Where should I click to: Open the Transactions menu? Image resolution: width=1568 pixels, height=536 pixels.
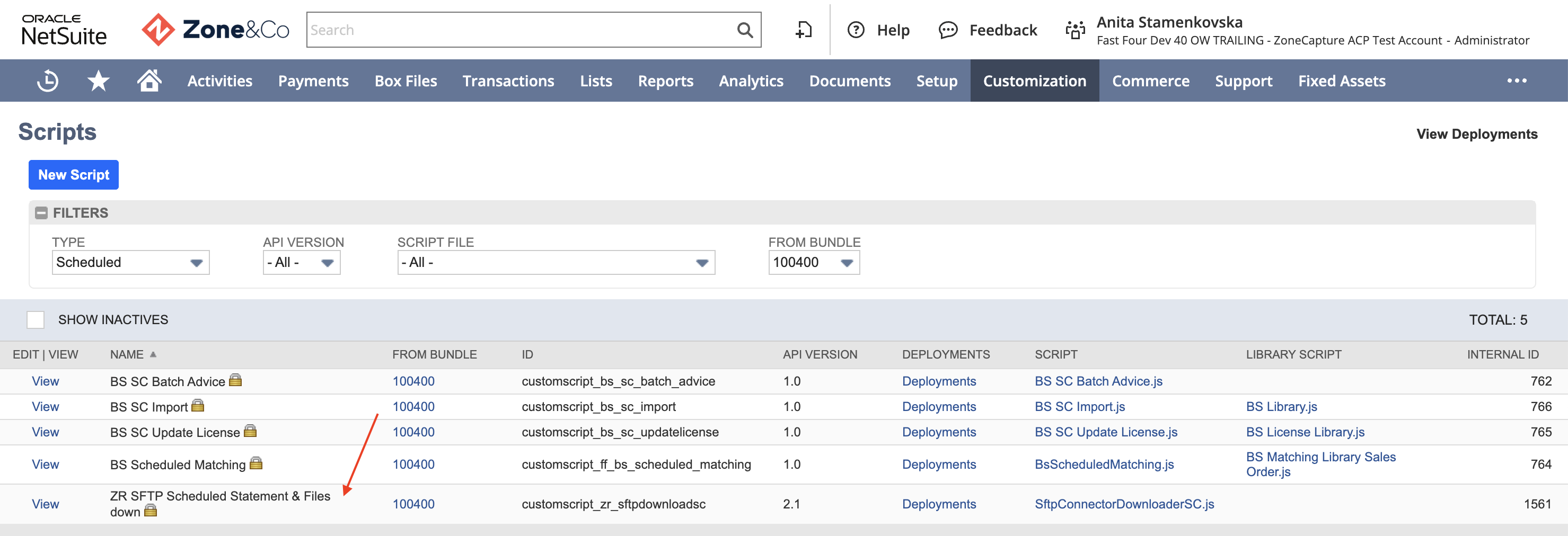pos(508,81)
